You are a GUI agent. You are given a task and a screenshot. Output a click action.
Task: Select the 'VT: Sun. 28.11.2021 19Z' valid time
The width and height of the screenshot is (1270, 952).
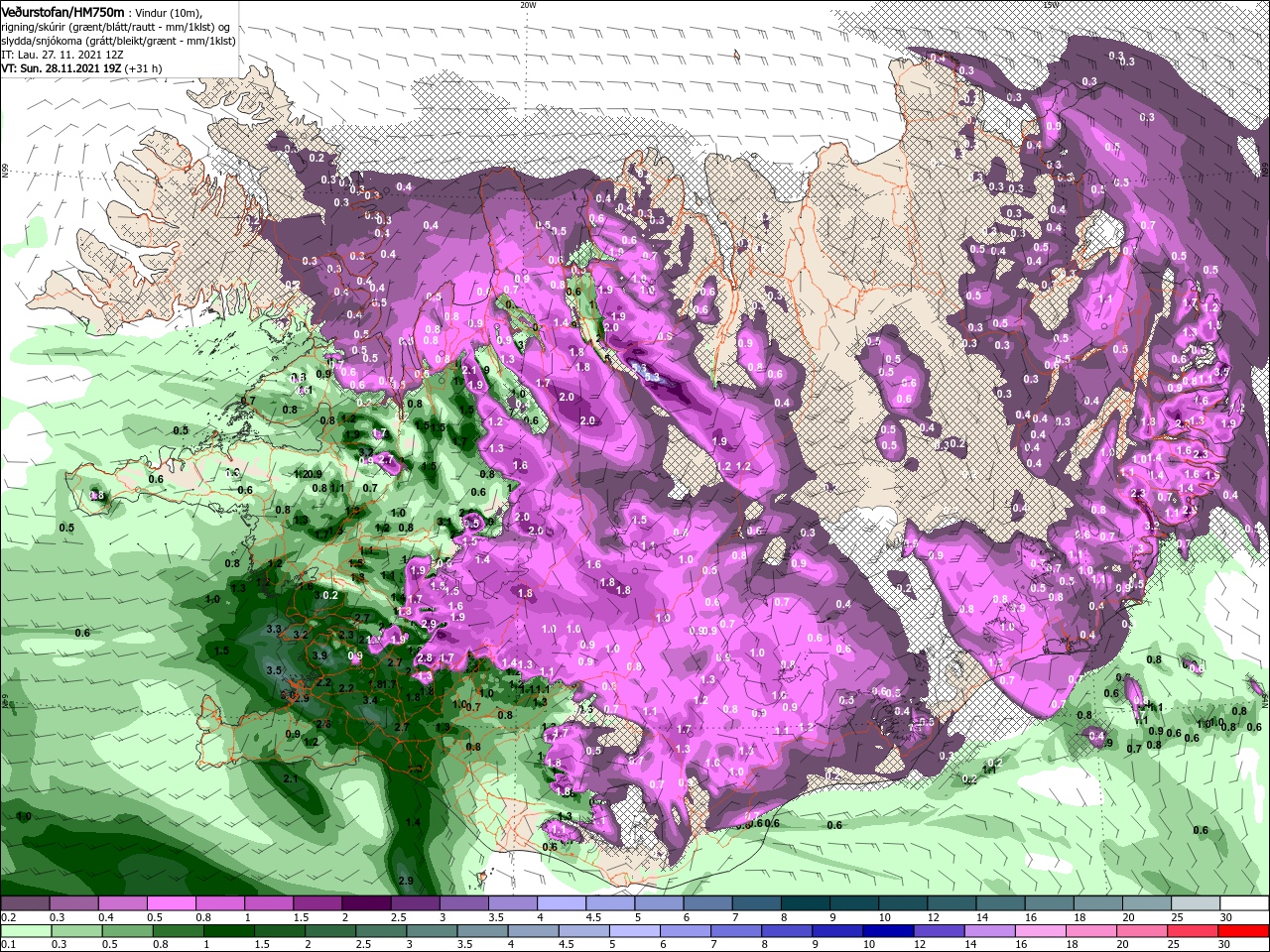click(62, 69)
